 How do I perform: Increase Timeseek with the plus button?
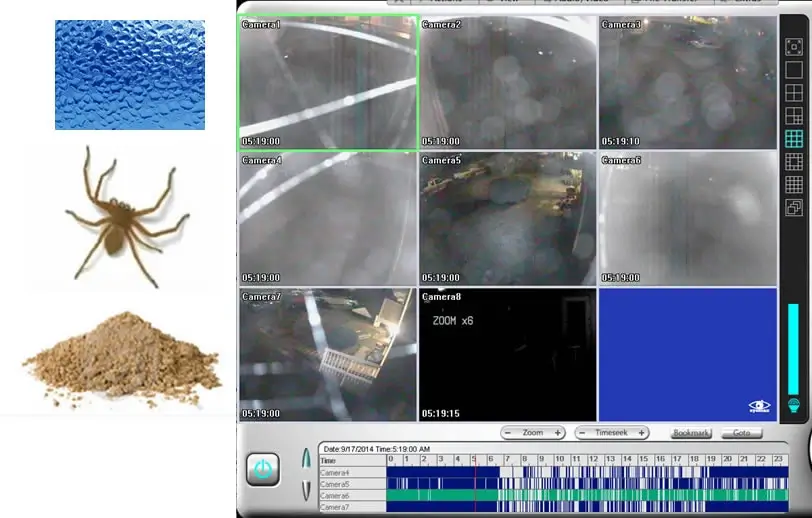641,433
